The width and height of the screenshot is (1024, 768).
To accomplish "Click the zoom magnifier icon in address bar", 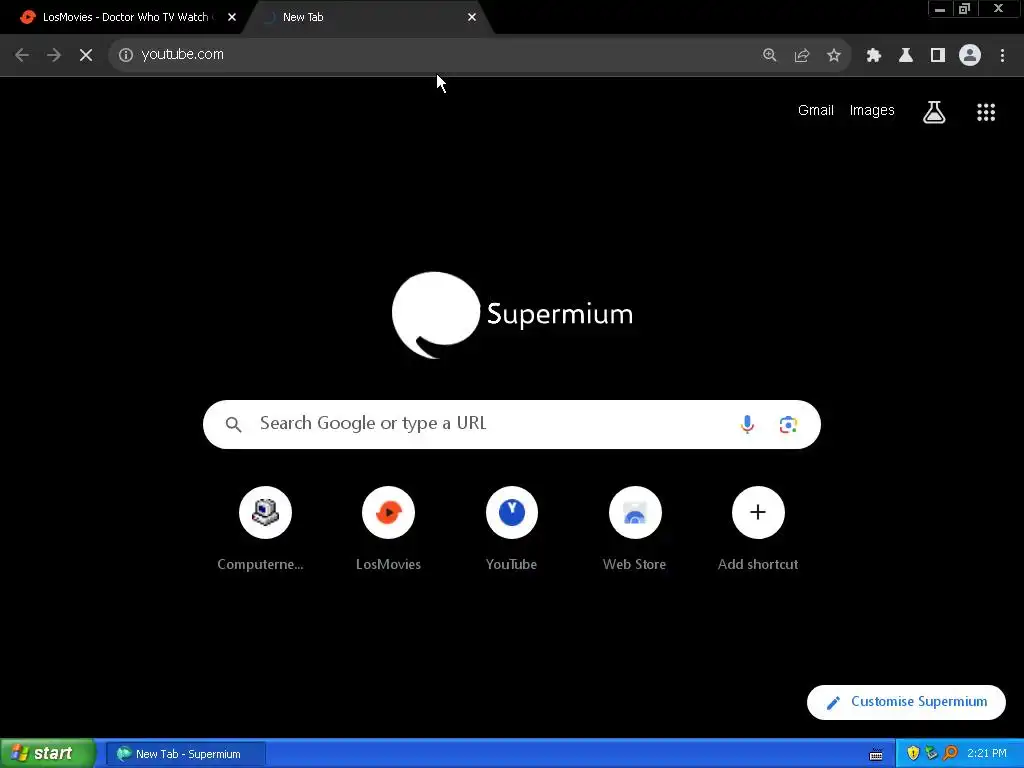I will [x=770, y=55].
